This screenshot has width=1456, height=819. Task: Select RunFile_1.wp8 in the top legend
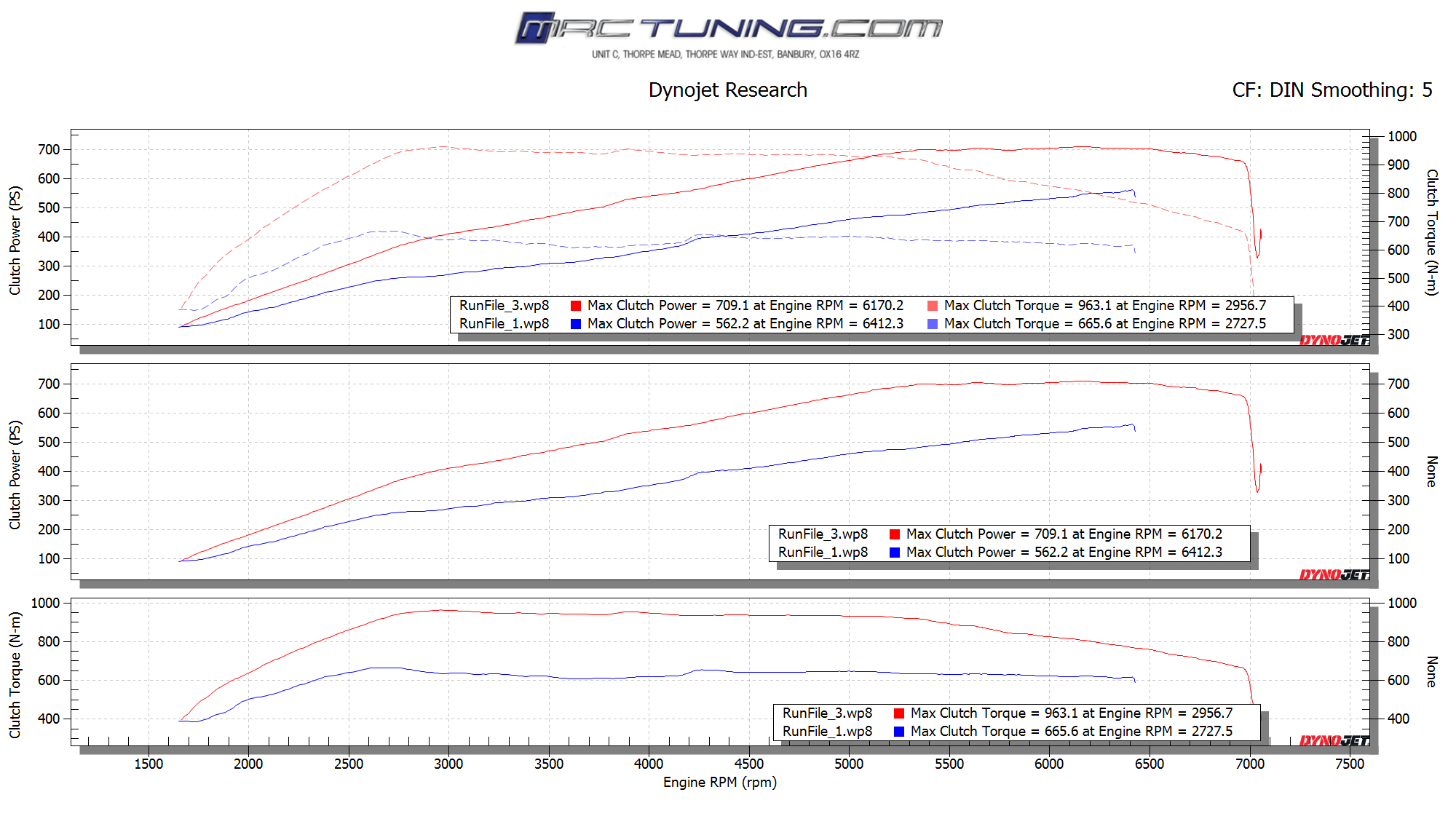504,324
